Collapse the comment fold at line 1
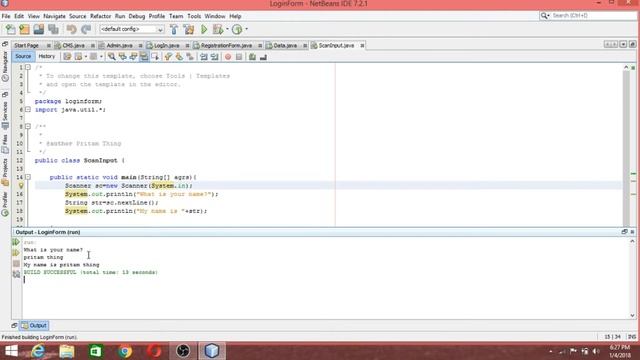 pyautogui.click(x=28, y=67)
